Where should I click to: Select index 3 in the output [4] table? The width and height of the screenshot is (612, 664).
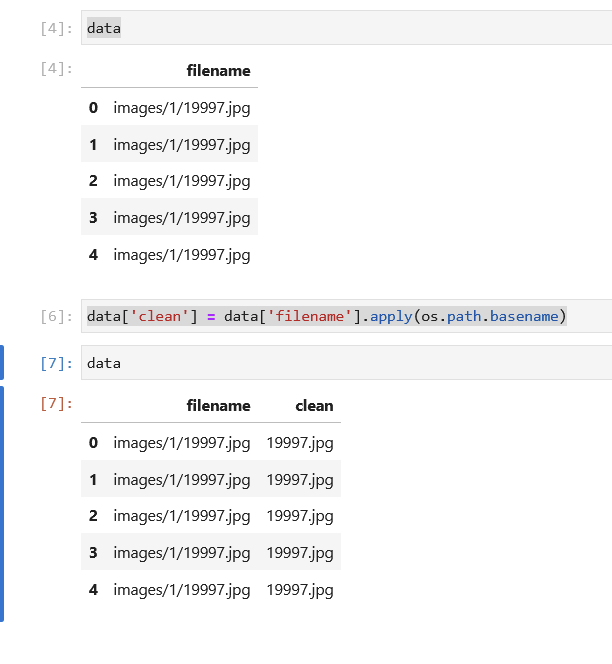[93, 218]
